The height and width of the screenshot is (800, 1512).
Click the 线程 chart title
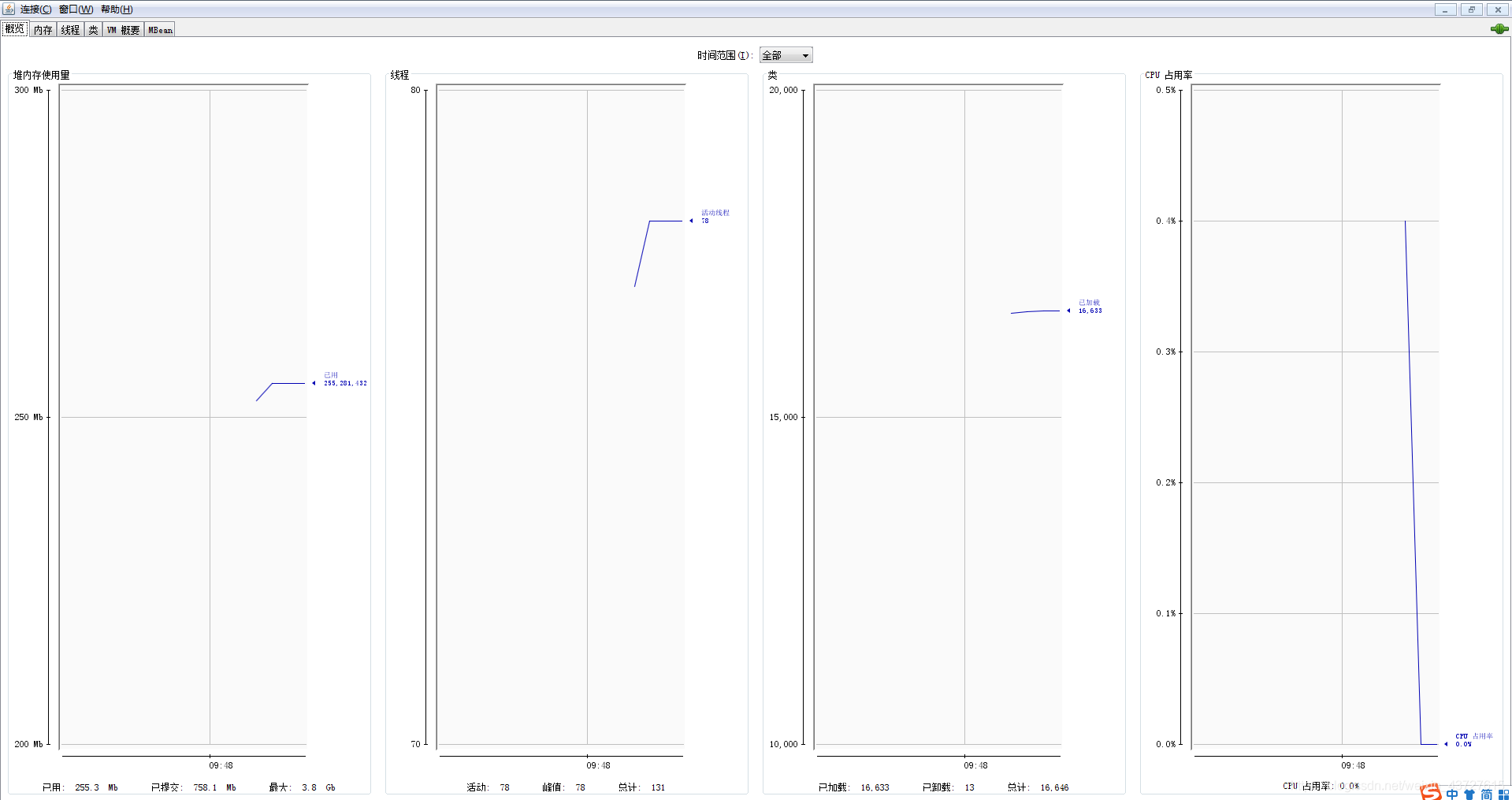tap(399, 75)
